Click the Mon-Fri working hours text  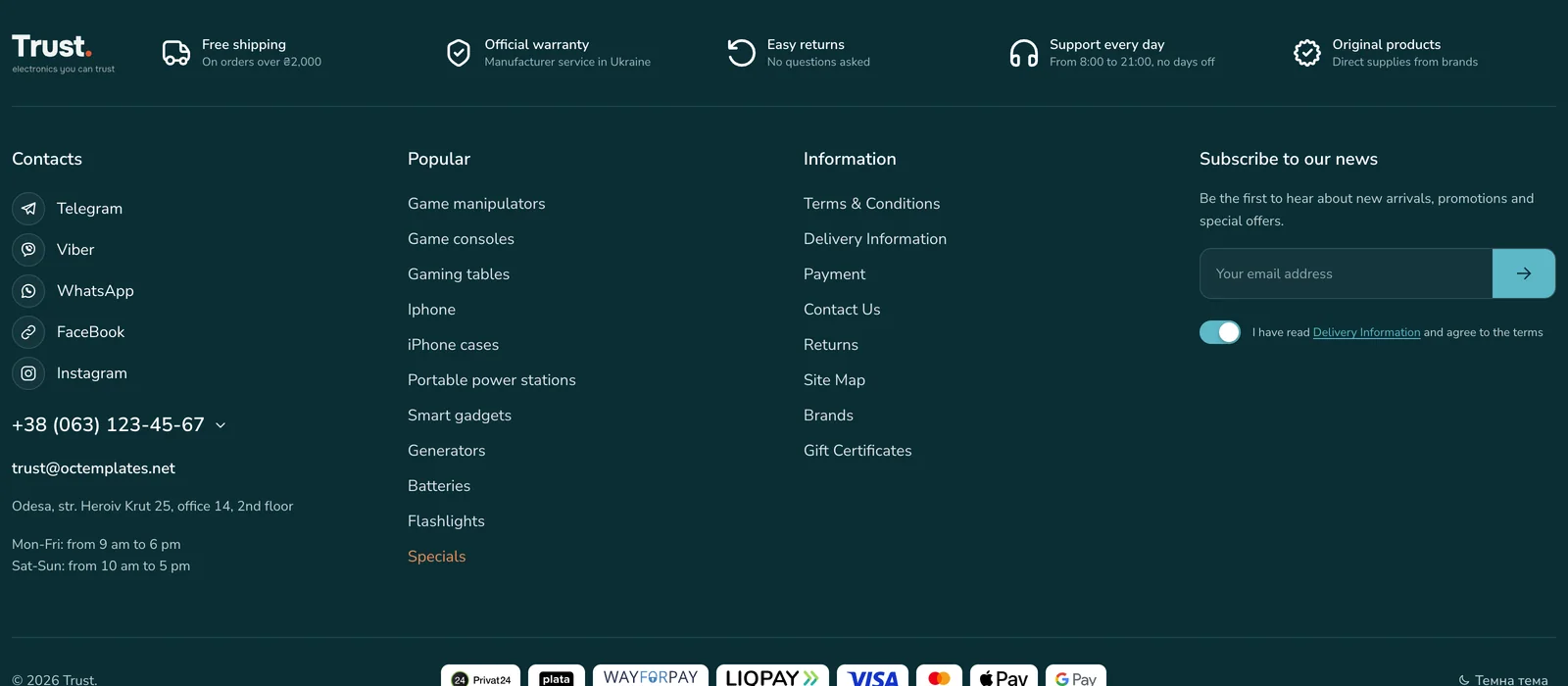(x=96, y=544)
